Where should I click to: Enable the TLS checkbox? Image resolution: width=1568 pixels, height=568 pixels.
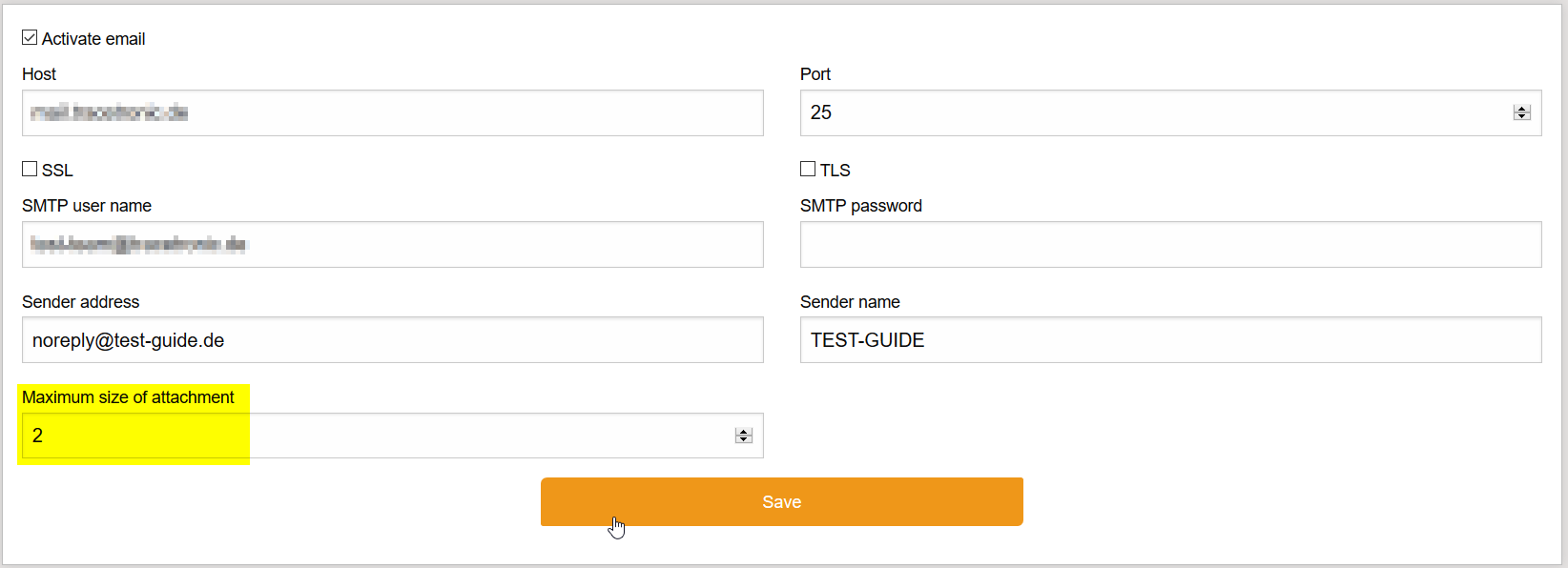coord(808,169)
